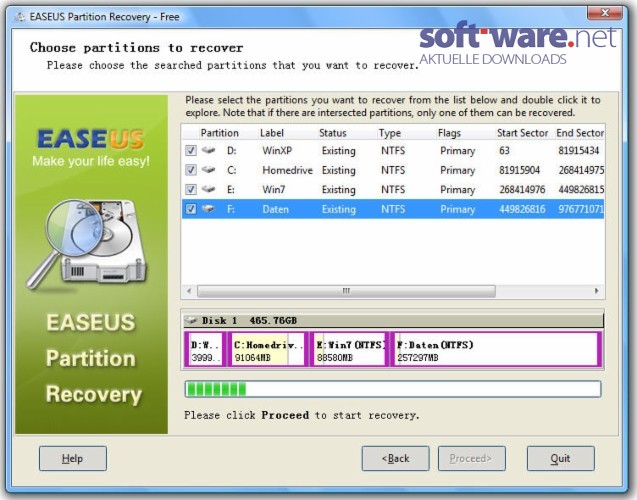Select the C:Homedriv.. block in disk map
The image size is (637, 500).
click(267, 350)
